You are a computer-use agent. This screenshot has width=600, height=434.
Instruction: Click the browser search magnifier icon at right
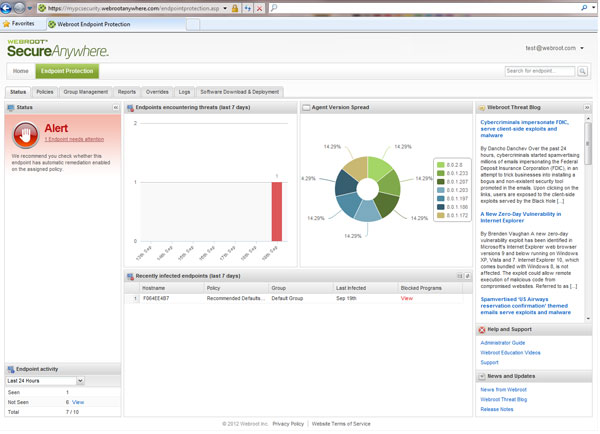pos(584,8)
